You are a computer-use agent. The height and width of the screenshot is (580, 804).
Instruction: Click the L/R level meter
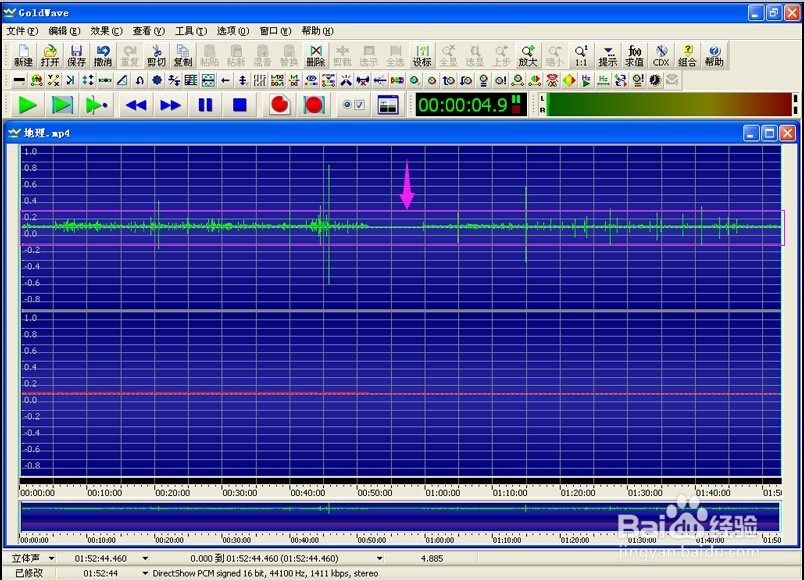click(668, 104)
